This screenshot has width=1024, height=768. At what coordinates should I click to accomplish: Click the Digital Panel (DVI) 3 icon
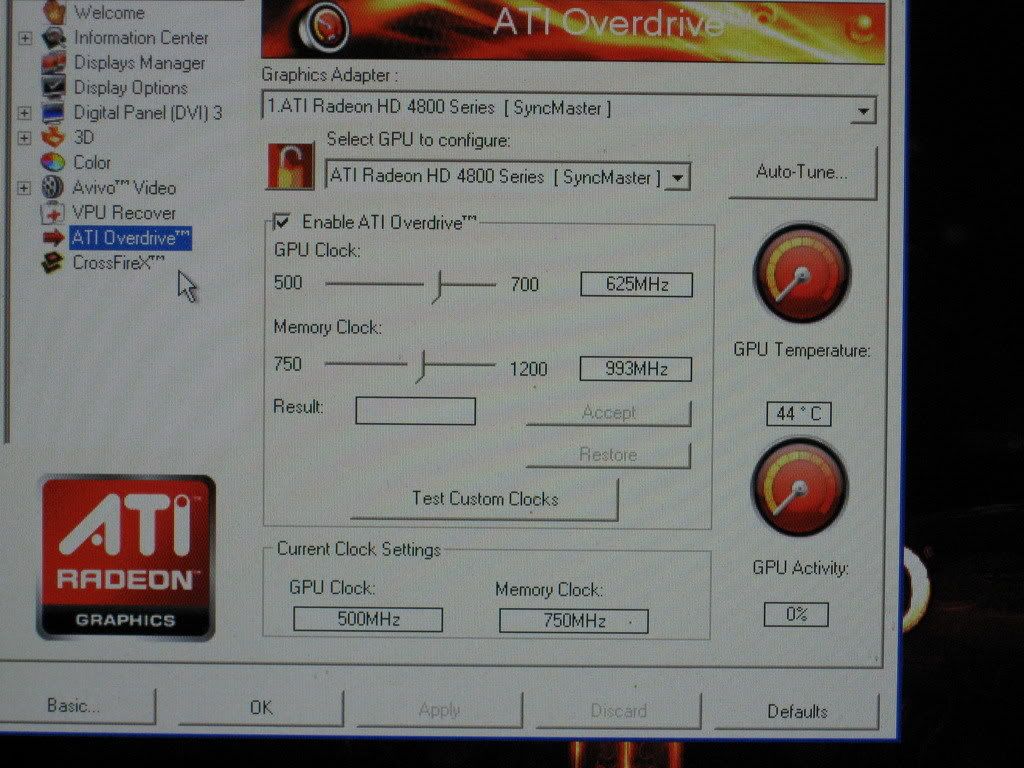[x=54, y=112]
